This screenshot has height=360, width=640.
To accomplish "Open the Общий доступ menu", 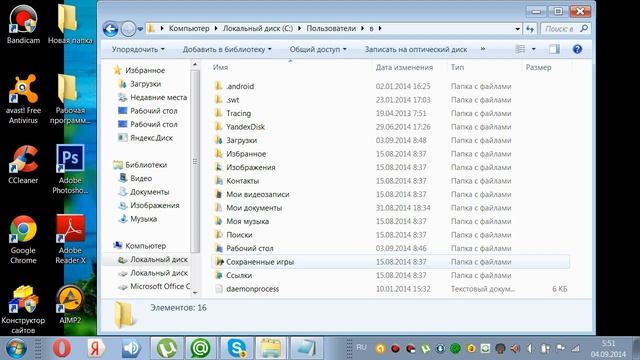I will click(318, 49).
